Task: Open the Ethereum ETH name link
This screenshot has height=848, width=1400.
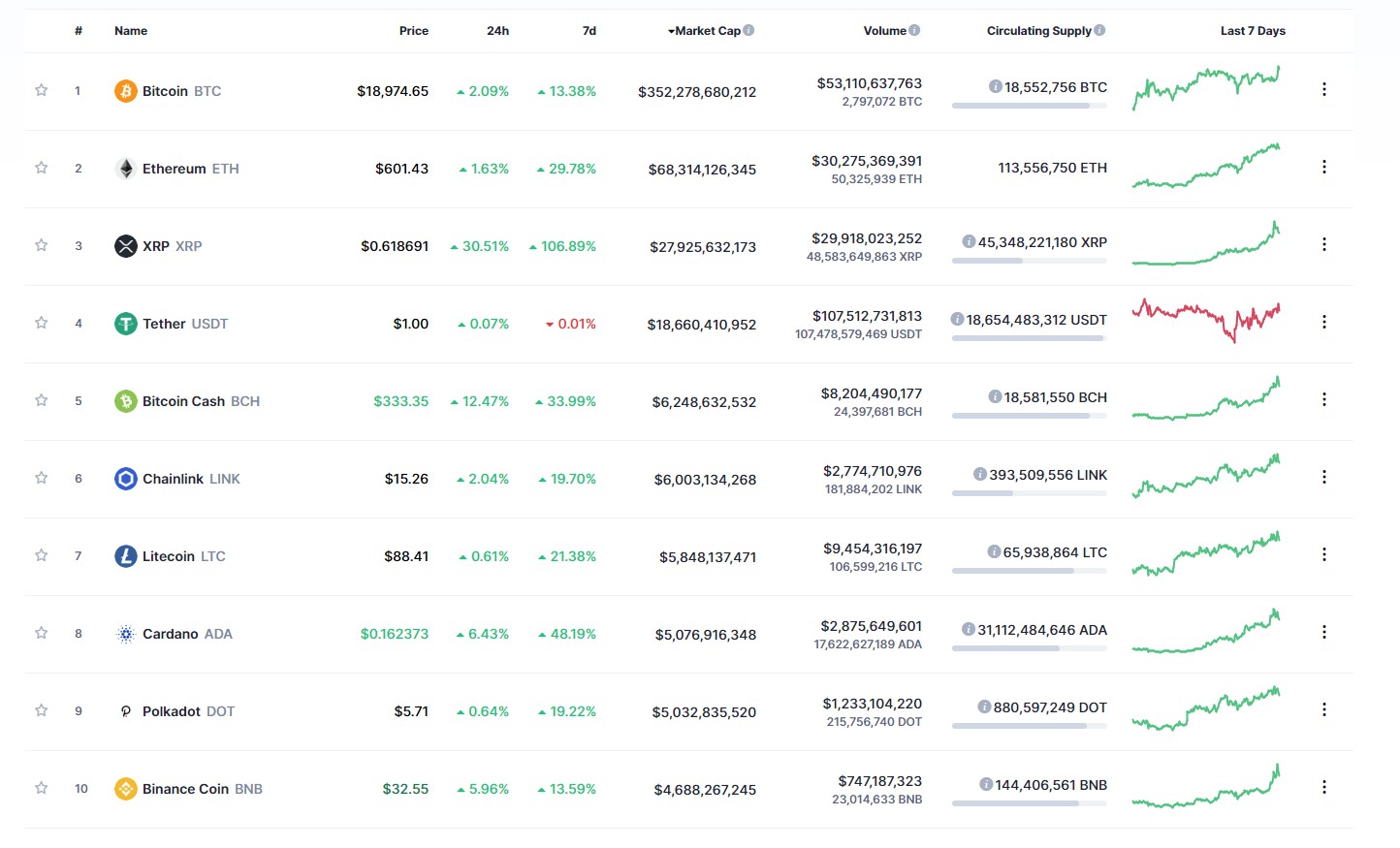Action: click(191, 169)
